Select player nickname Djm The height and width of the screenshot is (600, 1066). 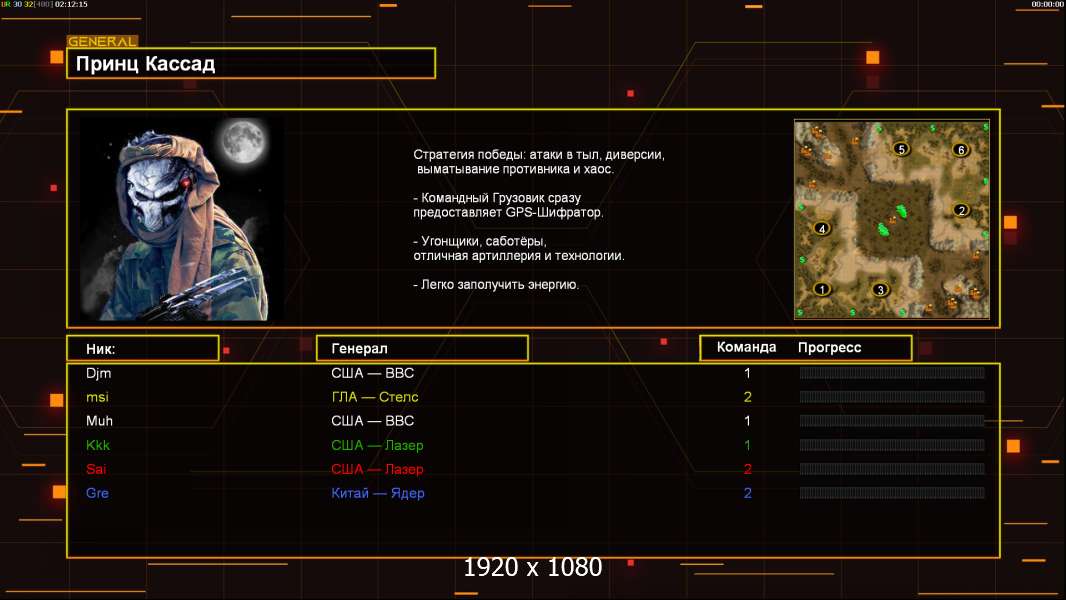[99, 374]
